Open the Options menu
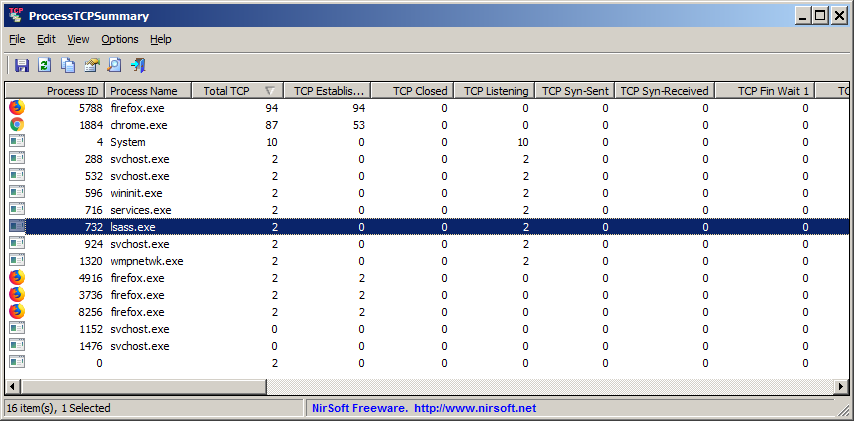Viewport: 854px width, 421px height. (x=120, y=39)
